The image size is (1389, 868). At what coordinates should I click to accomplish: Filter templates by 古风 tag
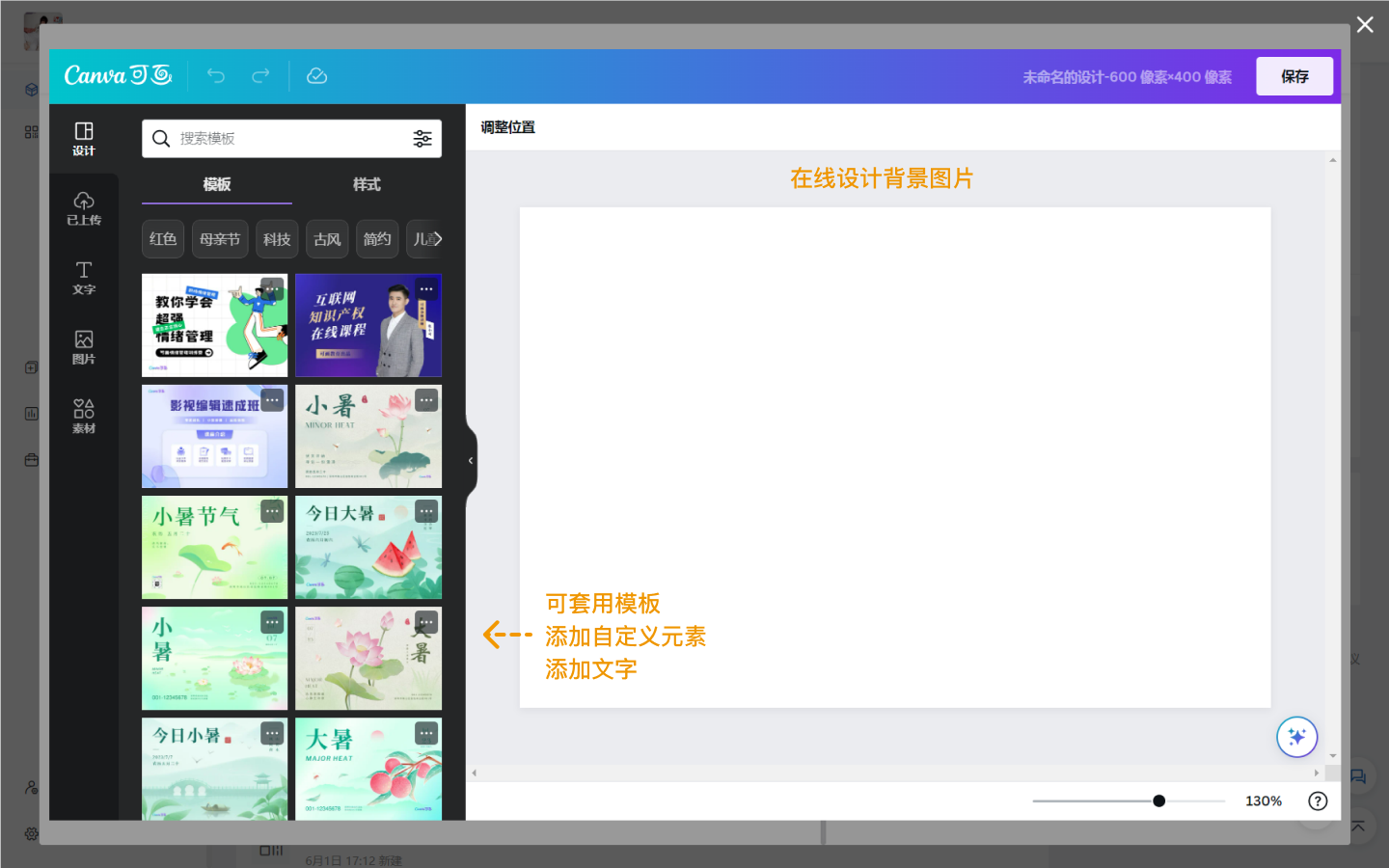coord(327,239)
